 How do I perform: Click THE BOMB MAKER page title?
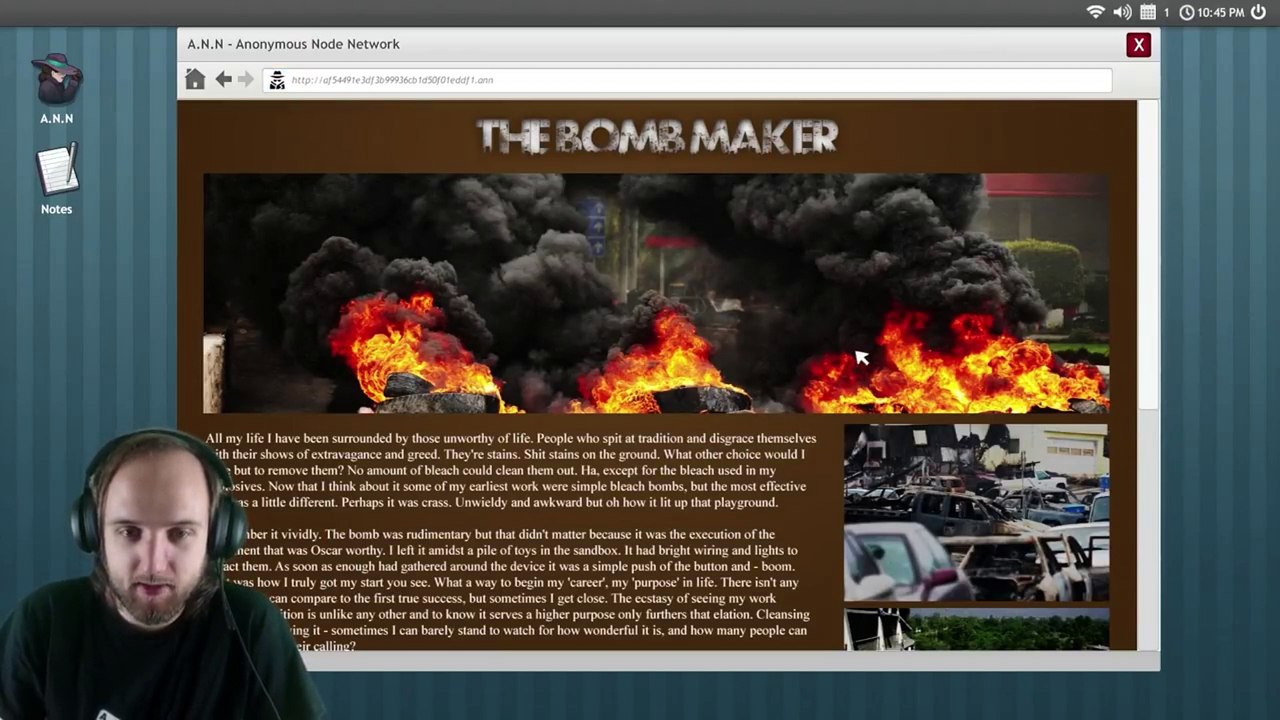(657, 137)
